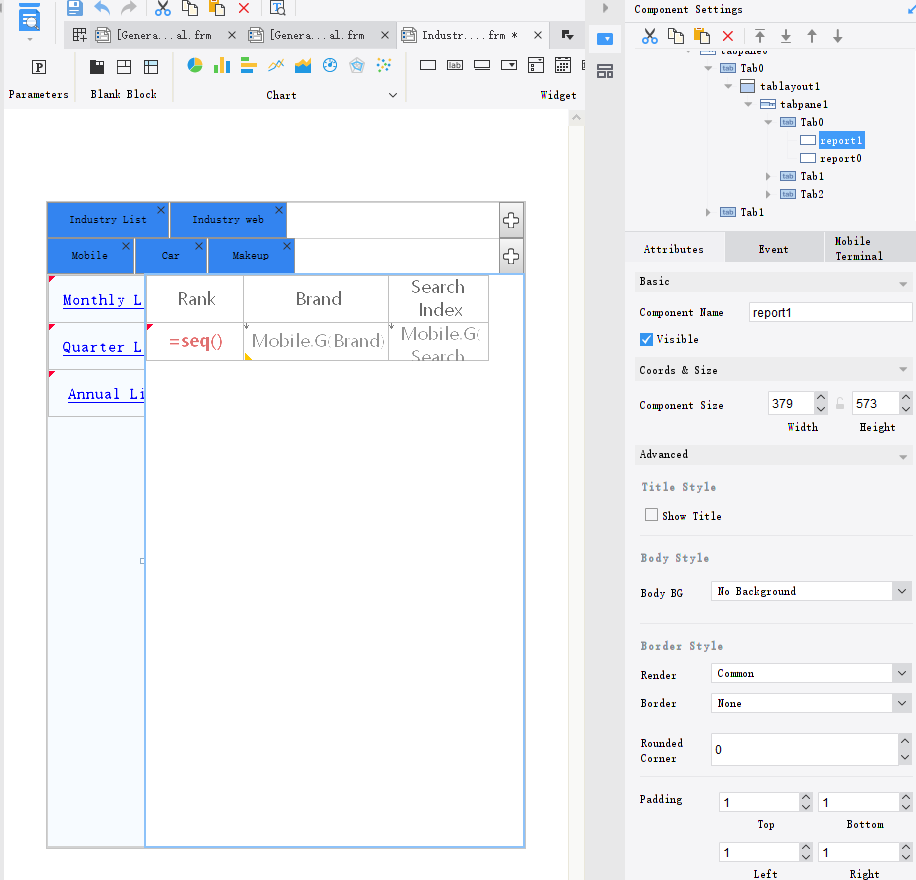Paste using the main toolbar paste icon

coord(217,8)
